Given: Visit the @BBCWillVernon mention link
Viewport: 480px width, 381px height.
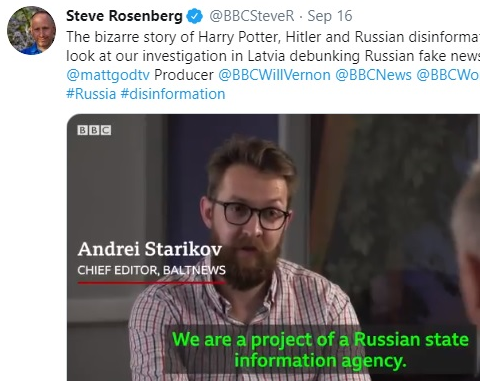Looking at the screenshot, I should point(274,75).
